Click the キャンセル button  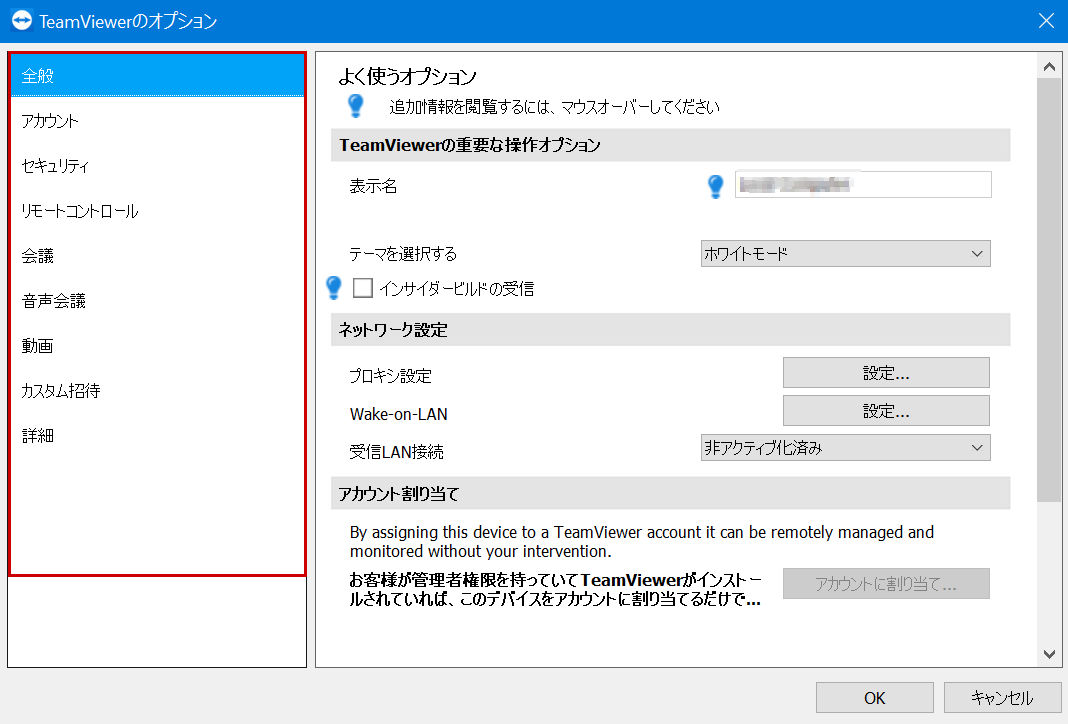click(x=1002, y=697)
